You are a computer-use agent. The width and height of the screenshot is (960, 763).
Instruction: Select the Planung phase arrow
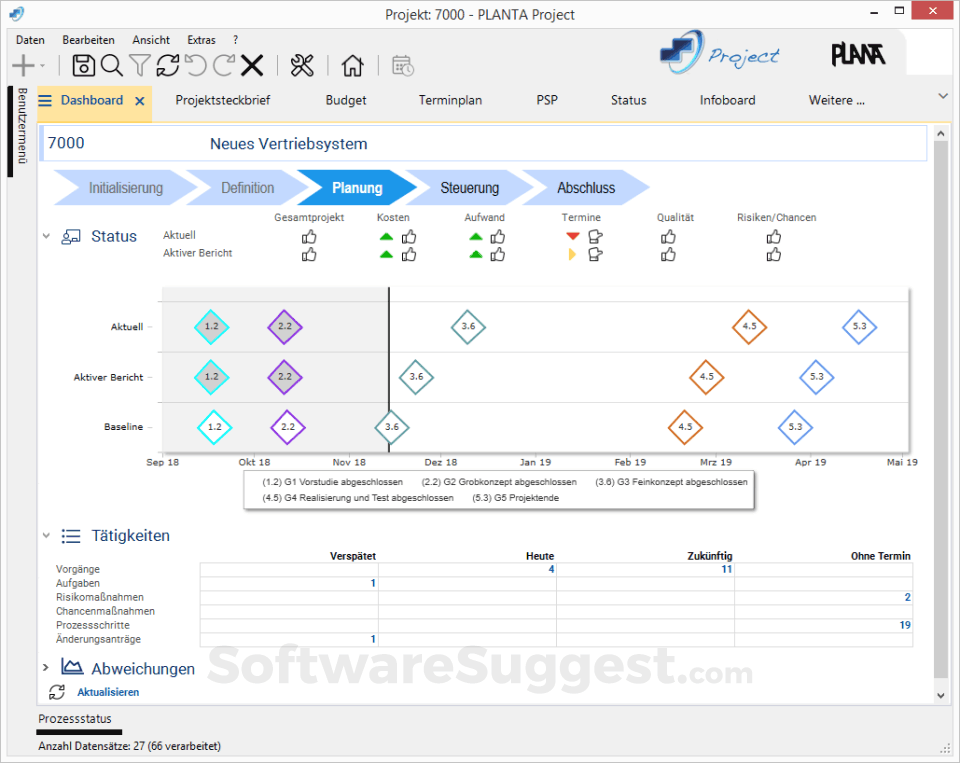pos(357,188)
